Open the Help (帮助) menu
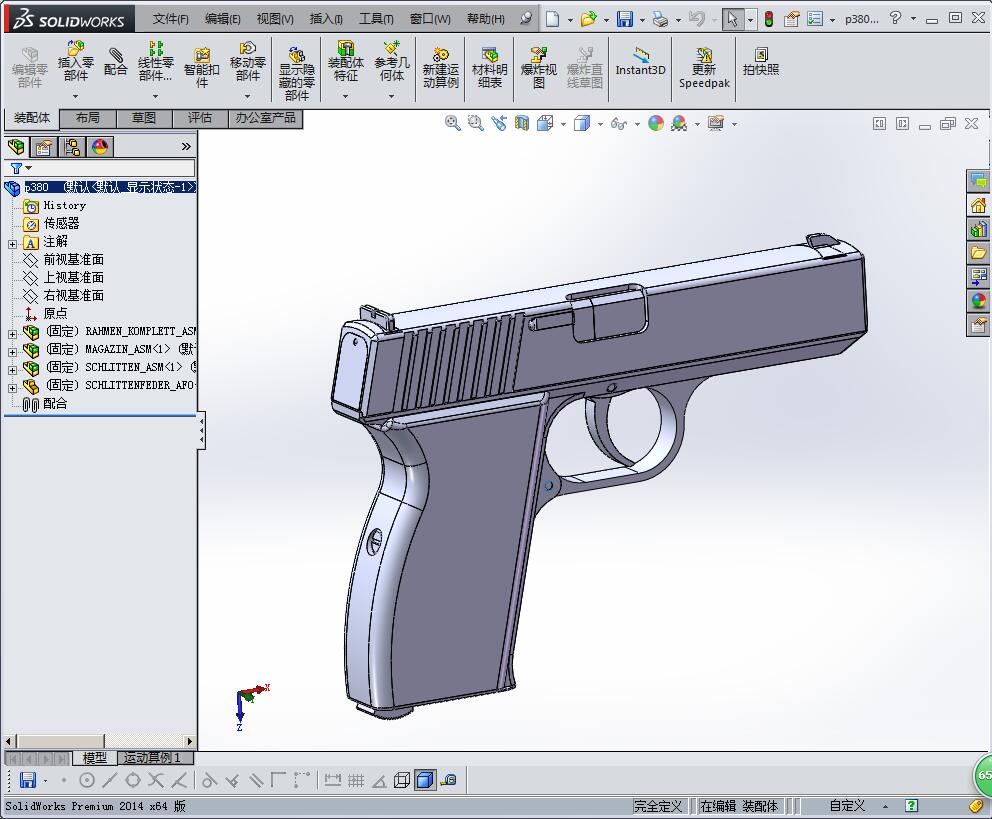 point(486,19)
